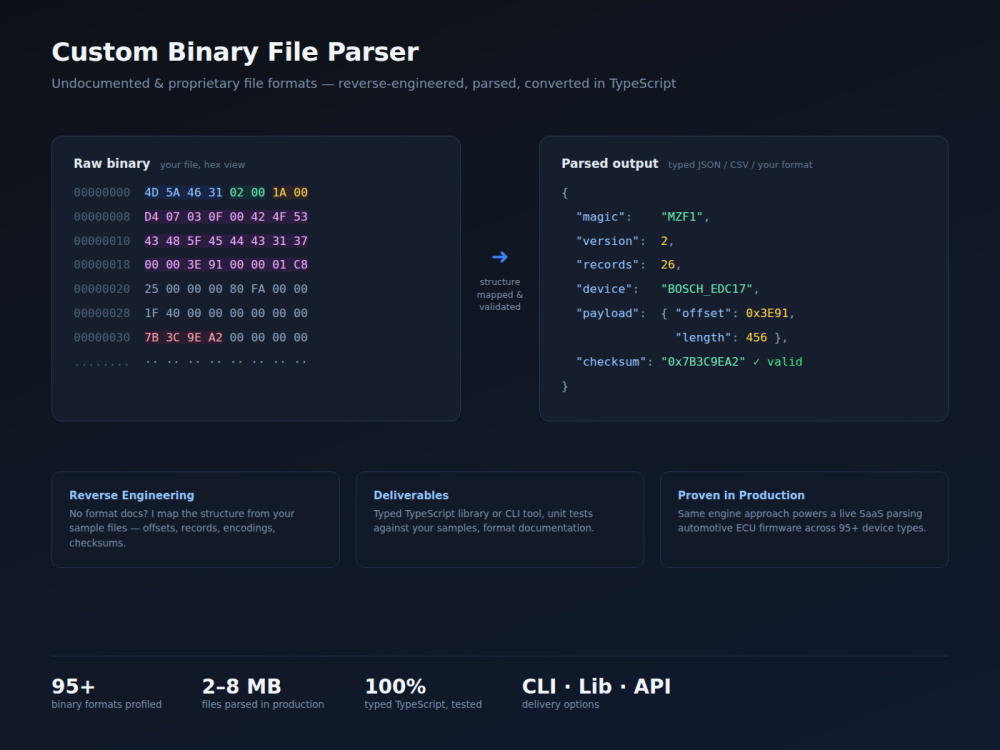
Task: Click hex offset 00000020
Action: tap(102, 289)
